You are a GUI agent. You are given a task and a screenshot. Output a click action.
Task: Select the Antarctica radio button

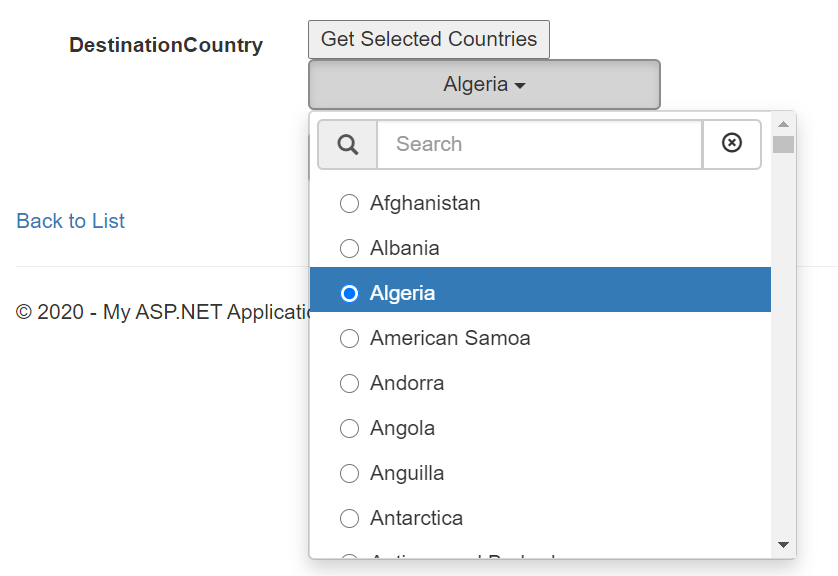(x=349, y=518)
